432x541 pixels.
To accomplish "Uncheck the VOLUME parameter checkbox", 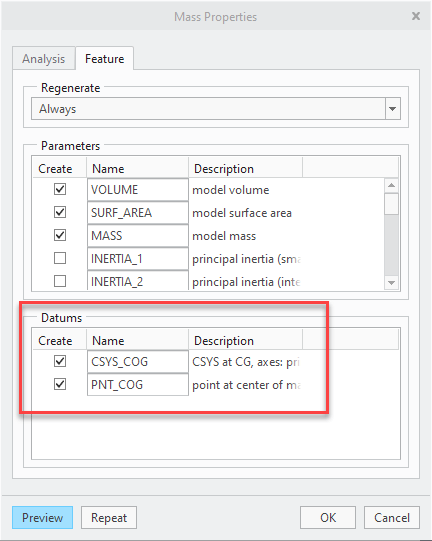I will pyautogui.click(x=60, y=189).
